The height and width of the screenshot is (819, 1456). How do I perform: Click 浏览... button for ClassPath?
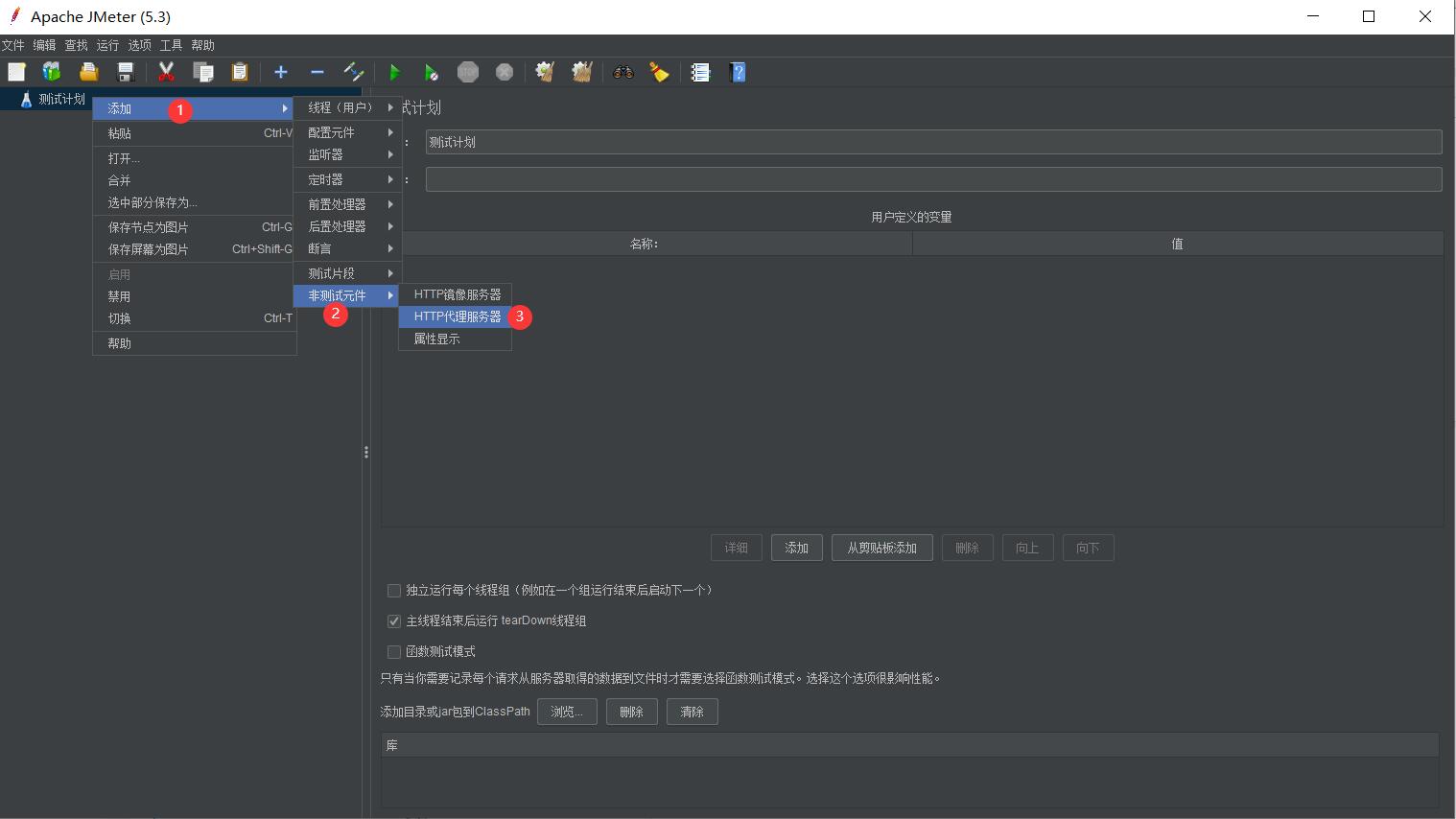[x=567, y=712]
